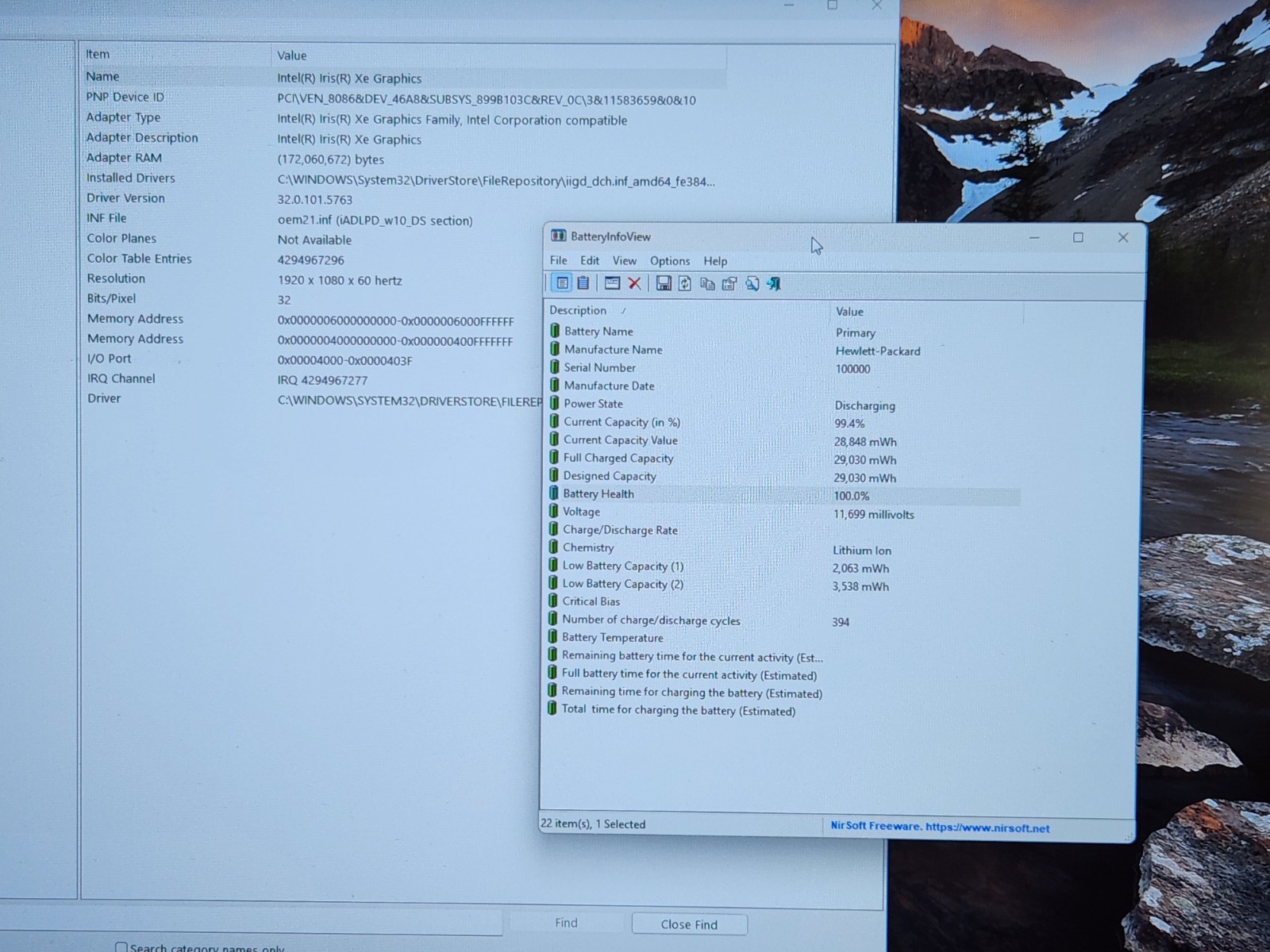Click the Refresh toolbar icon

tap(685, 283)
